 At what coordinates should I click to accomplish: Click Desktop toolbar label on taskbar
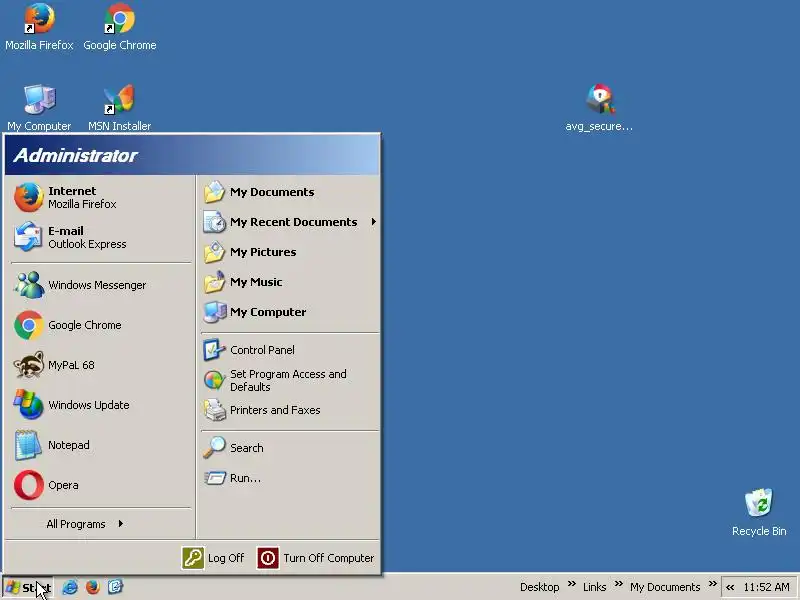pyautogui.click(x=539, y=587)
